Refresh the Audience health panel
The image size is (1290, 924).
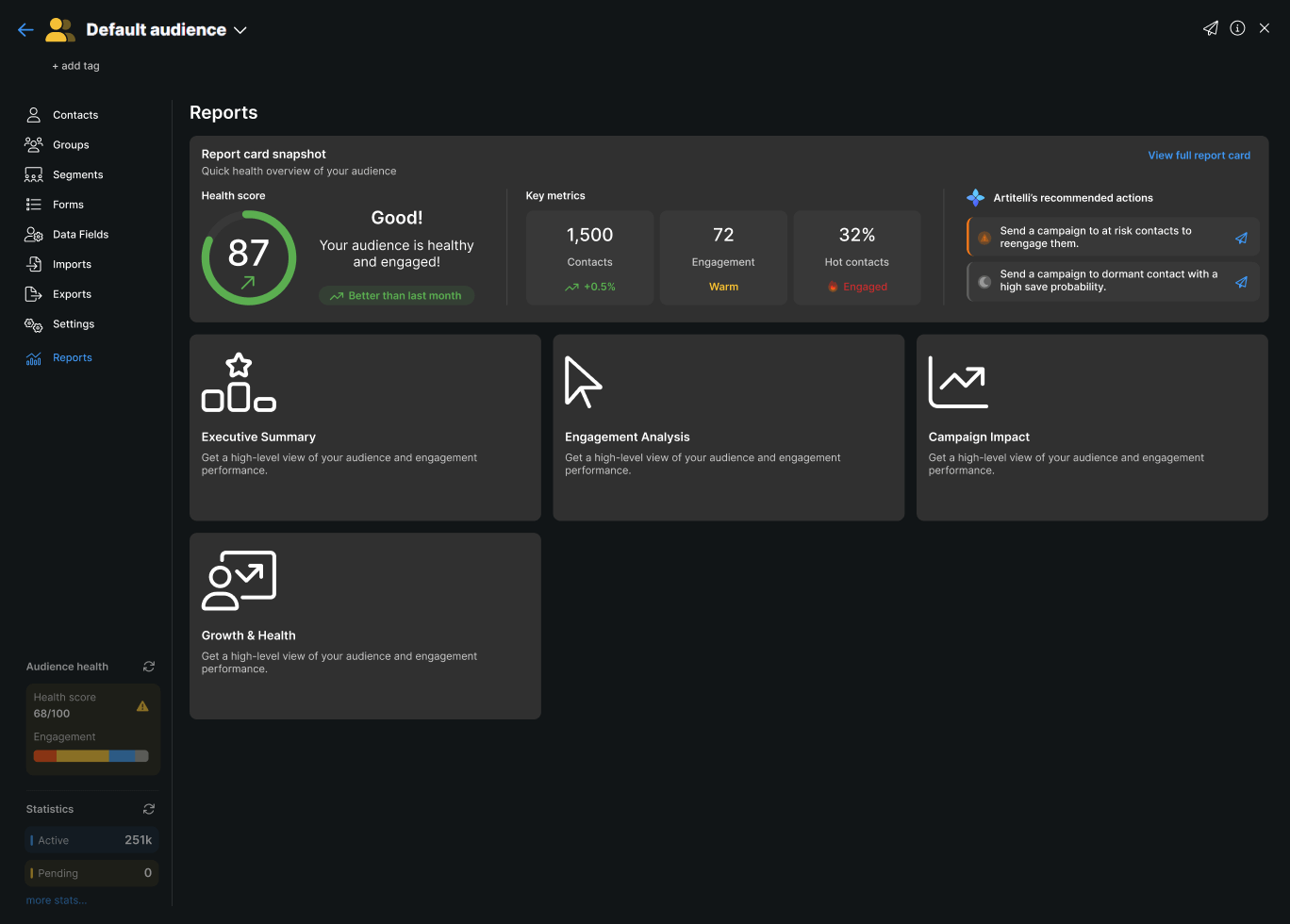pos(149,667)
